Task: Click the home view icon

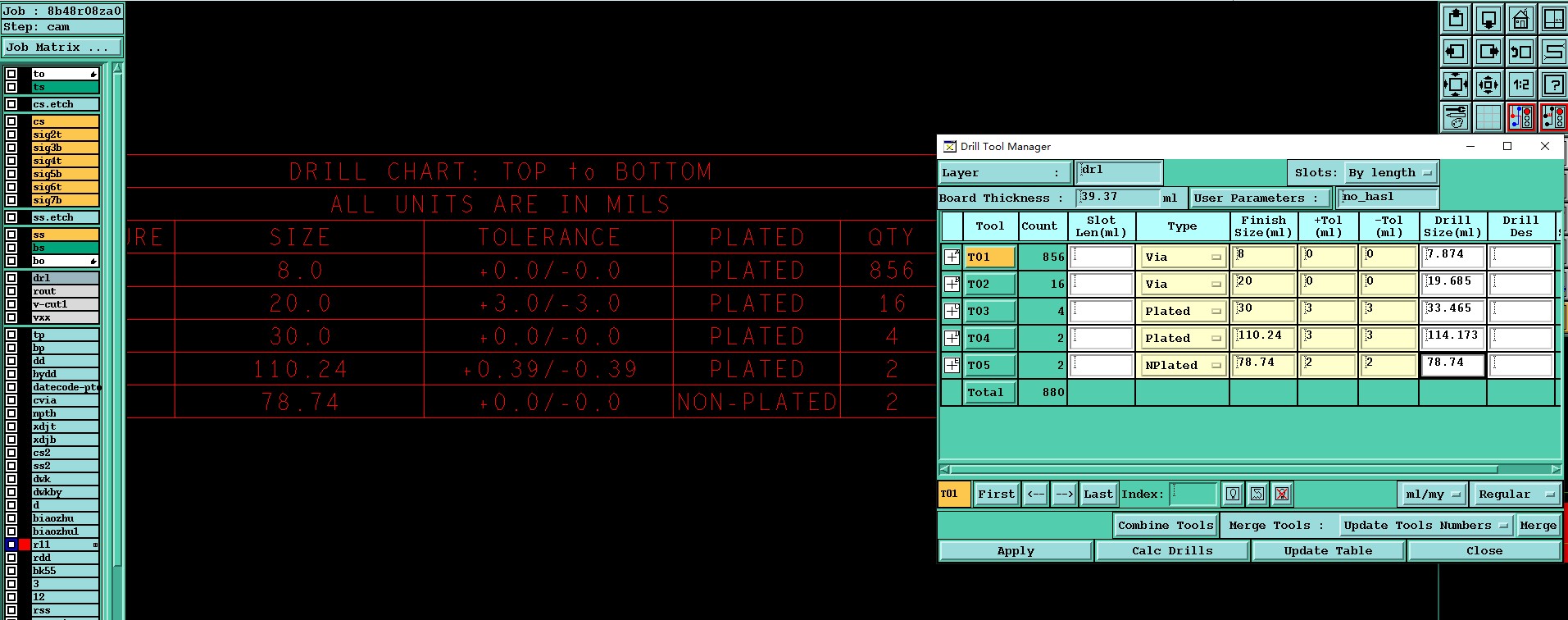Action: pos(1521,18)
